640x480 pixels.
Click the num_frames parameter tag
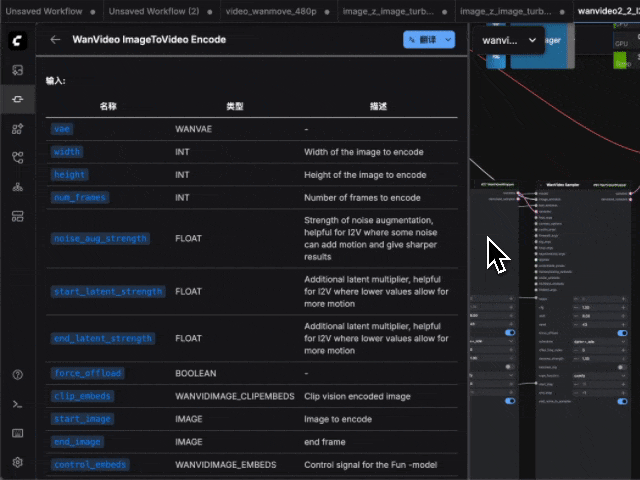click(80, 198)
